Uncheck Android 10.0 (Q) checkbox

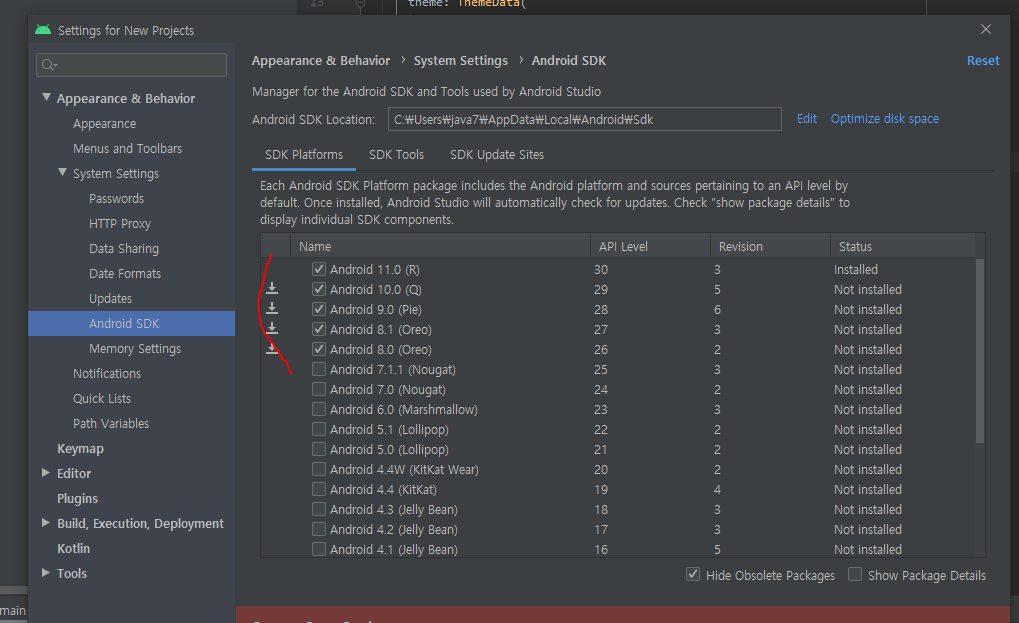tap(318, 289)
